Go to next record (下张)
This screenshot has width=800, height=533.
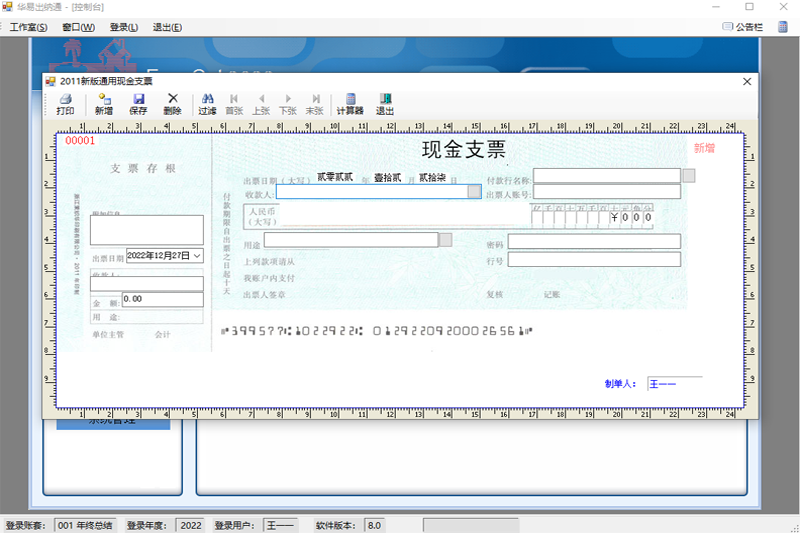[288, 104]
